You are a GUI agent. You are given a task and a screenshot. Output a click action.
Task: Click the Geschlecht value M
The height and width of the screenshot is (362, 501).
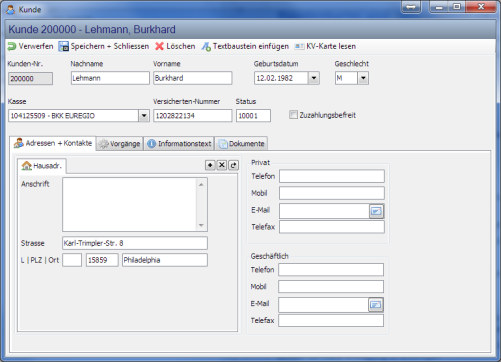[x=340, y=78]
